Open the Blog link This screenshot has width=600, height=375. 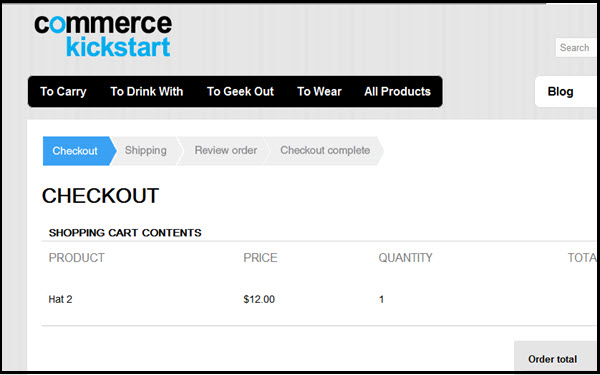pyautogui.click(x=560, y=92)
